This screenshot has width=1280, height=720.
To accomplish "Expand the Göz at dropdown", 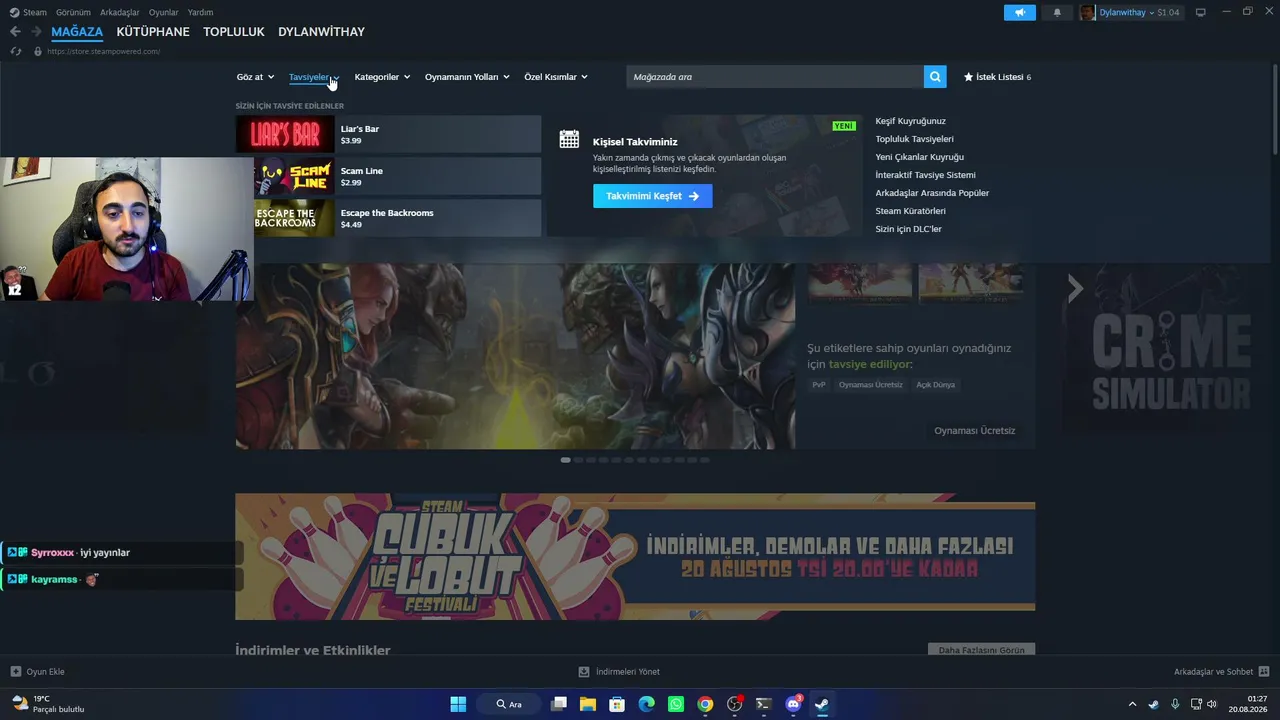I will (x=255, y=77).
